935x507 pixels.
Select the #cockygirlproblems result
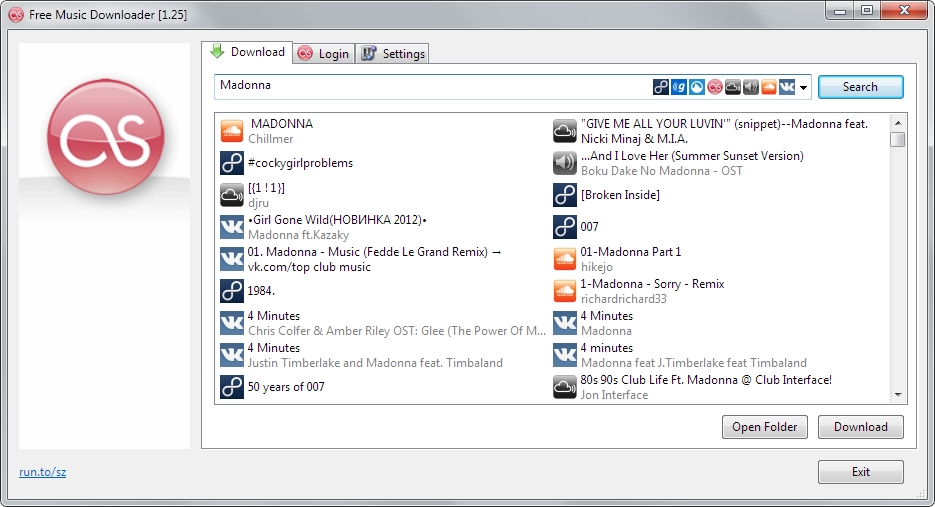tap(301, 163)
